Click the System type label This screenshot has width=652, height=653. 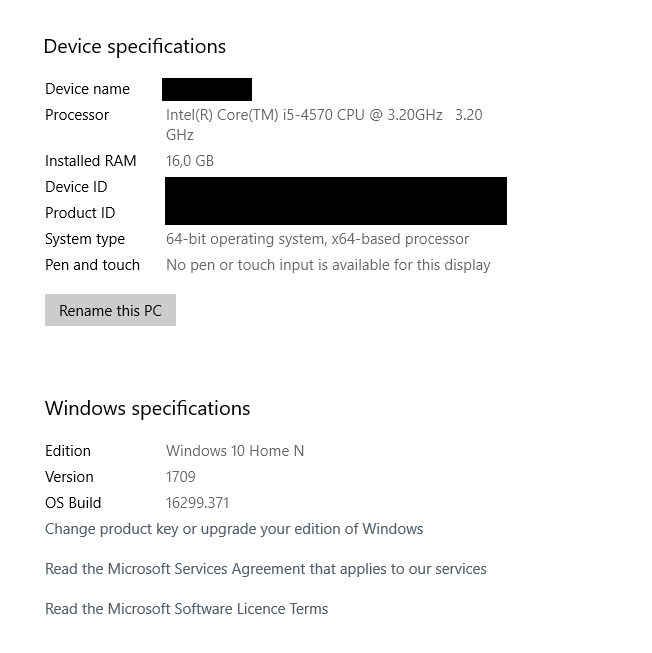[85, 239]
